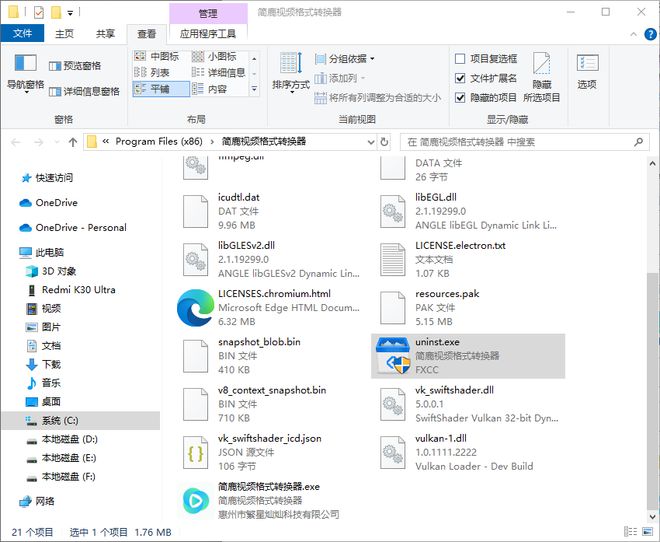Viewport: 660px width, 542px height.
Task: Uncheck File name extensions (文件扩展名)
Action: tap(460, 78)
